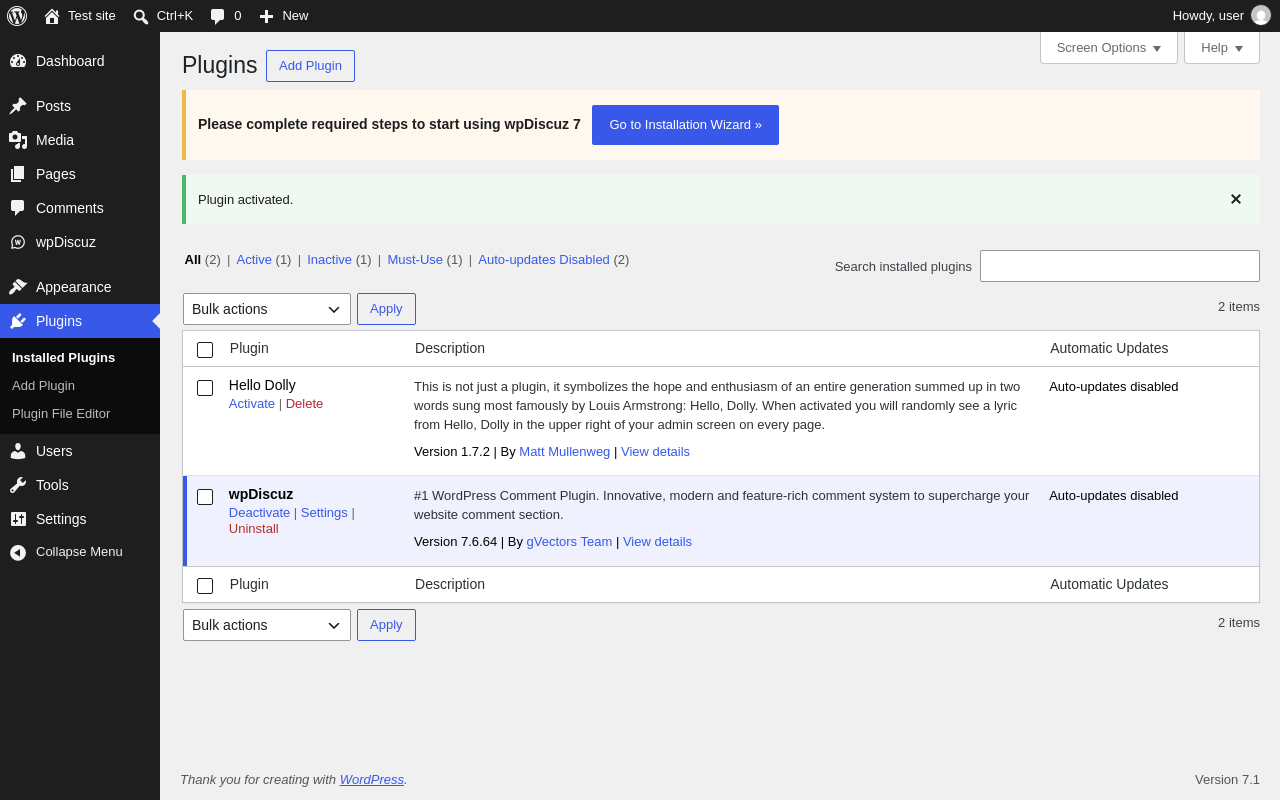Open the bottom Bulk actions dropdown
The height and width of the screenshot is (800, 1280).
click(x=267, y=625)
